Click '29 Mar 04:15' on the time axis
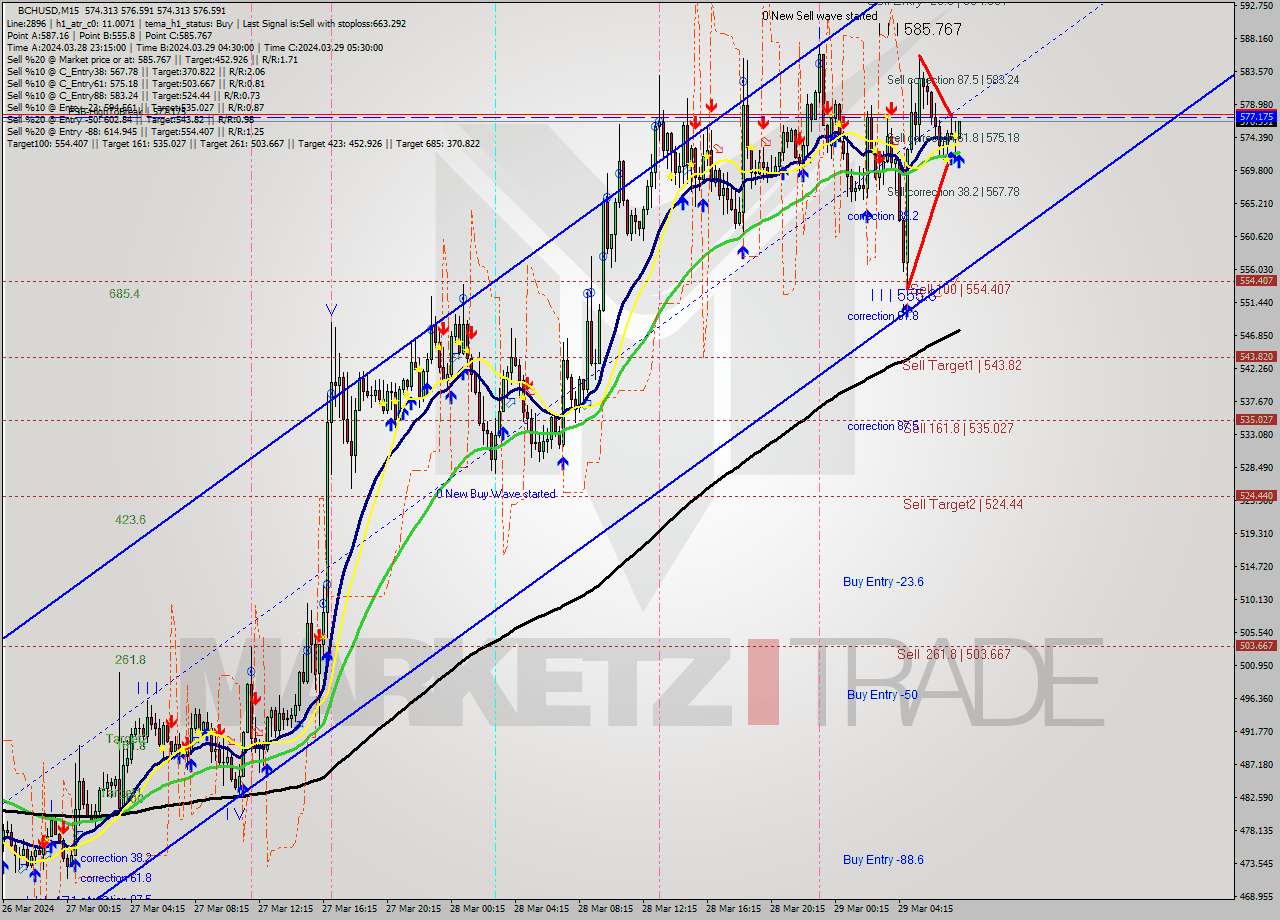Image resolution: width=1280 pixels, height=920 pixels. coord(926,910)
